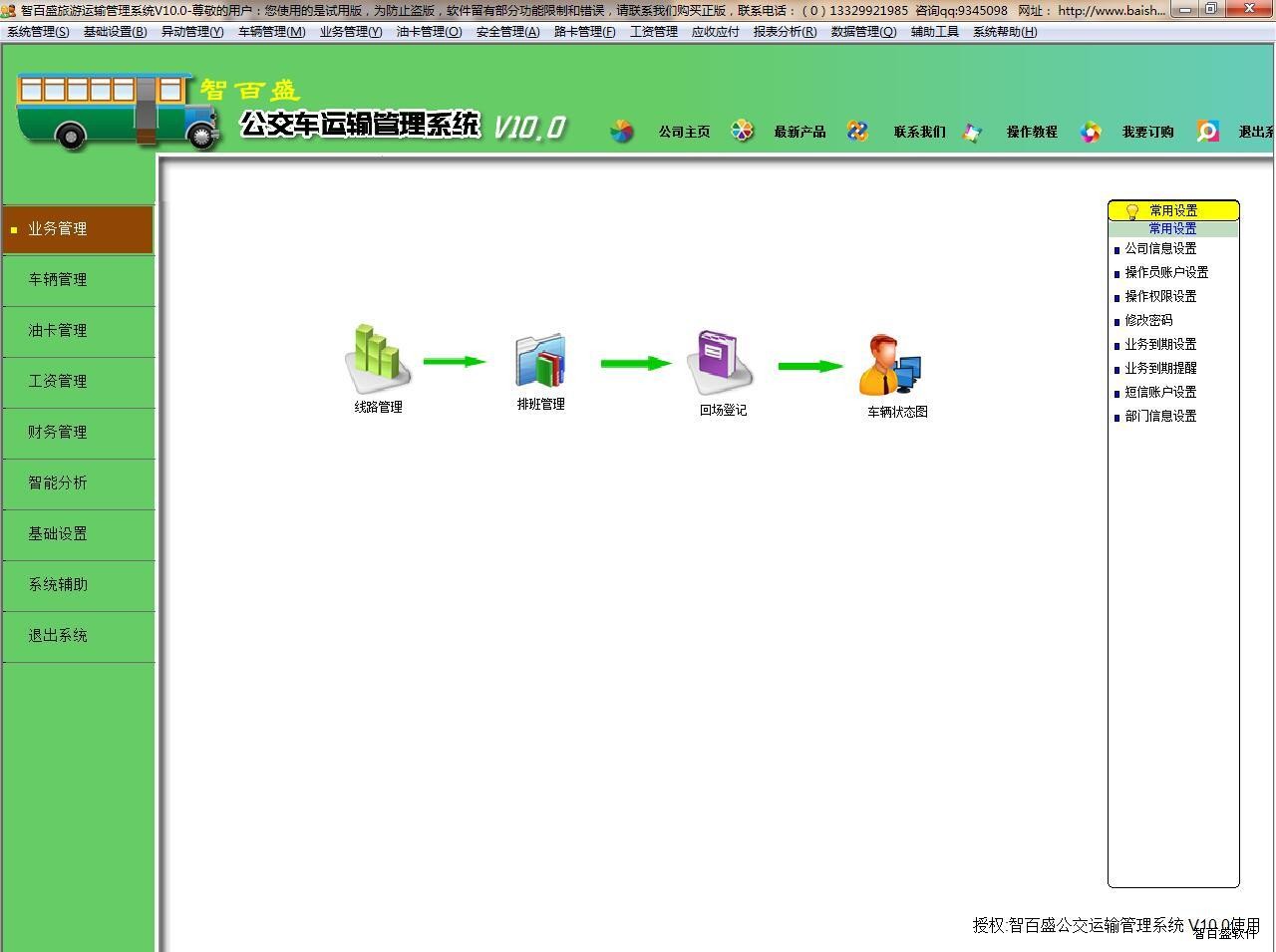Click the lightbulb icon in 常用设置 header

(1131, 211)
